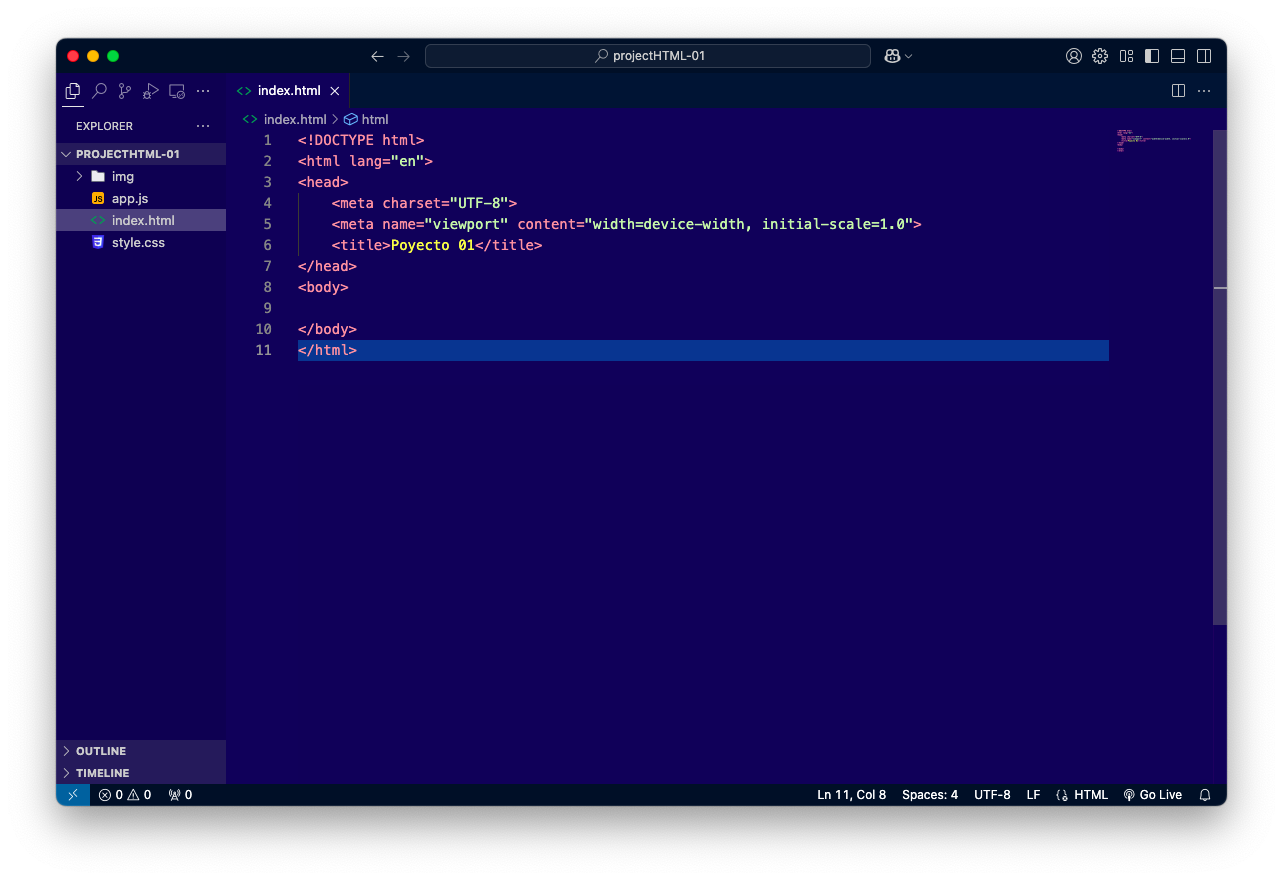
Task: Open remote window button in status bar
Action: click(73, 795)
